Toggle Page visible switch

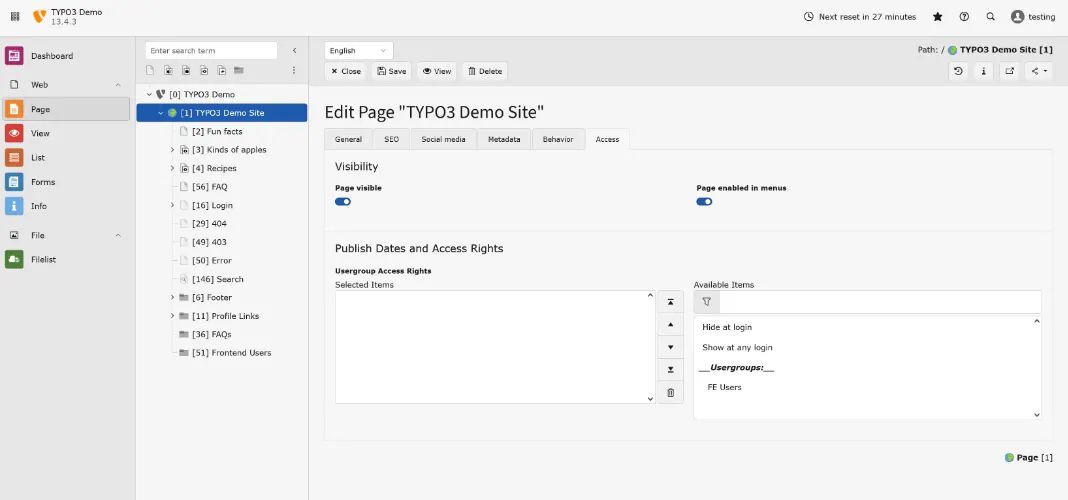[x=343, y=202]
